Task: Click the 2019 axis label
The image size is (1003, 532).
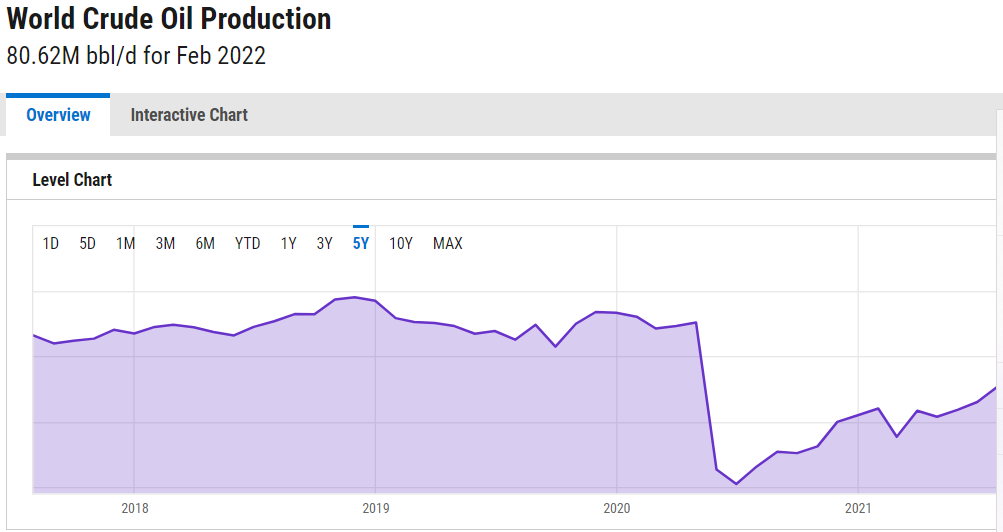Action: pyautogui.click(x=375, y=508)
